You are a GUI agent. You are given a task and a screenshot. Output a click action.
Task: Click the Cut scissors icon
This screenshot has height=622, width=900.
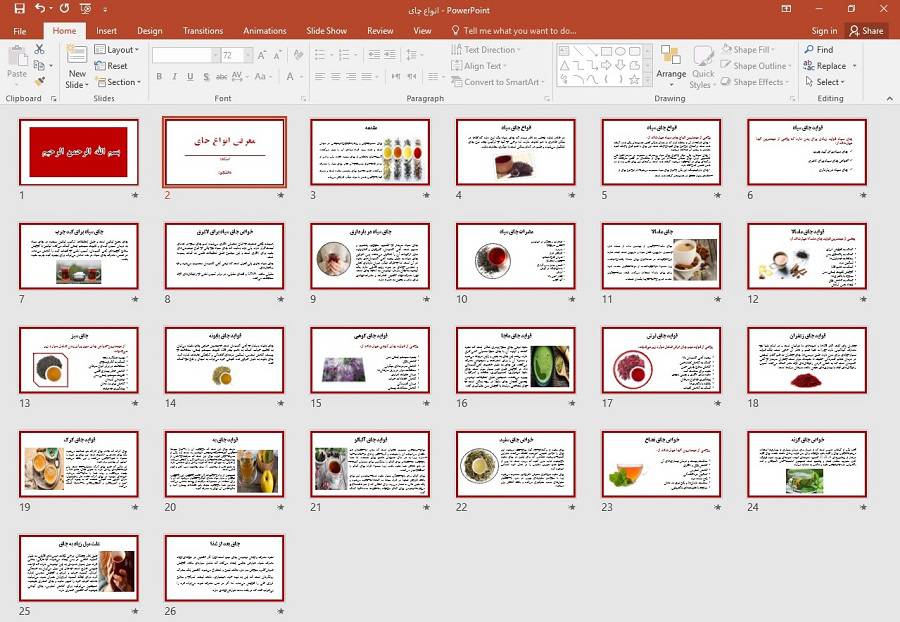point(39,49)
